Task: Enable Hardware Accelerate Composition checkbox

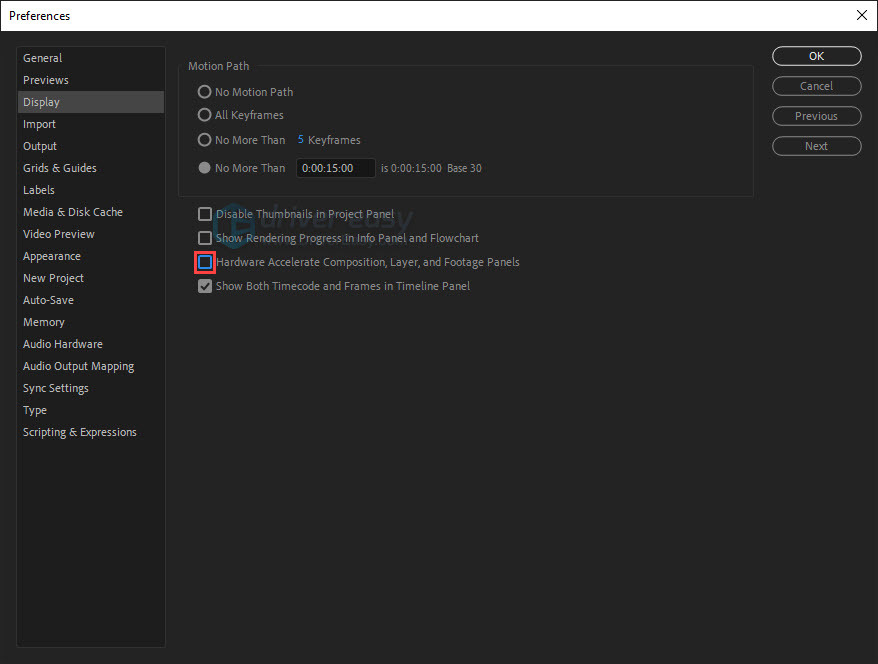Action: 205,262
